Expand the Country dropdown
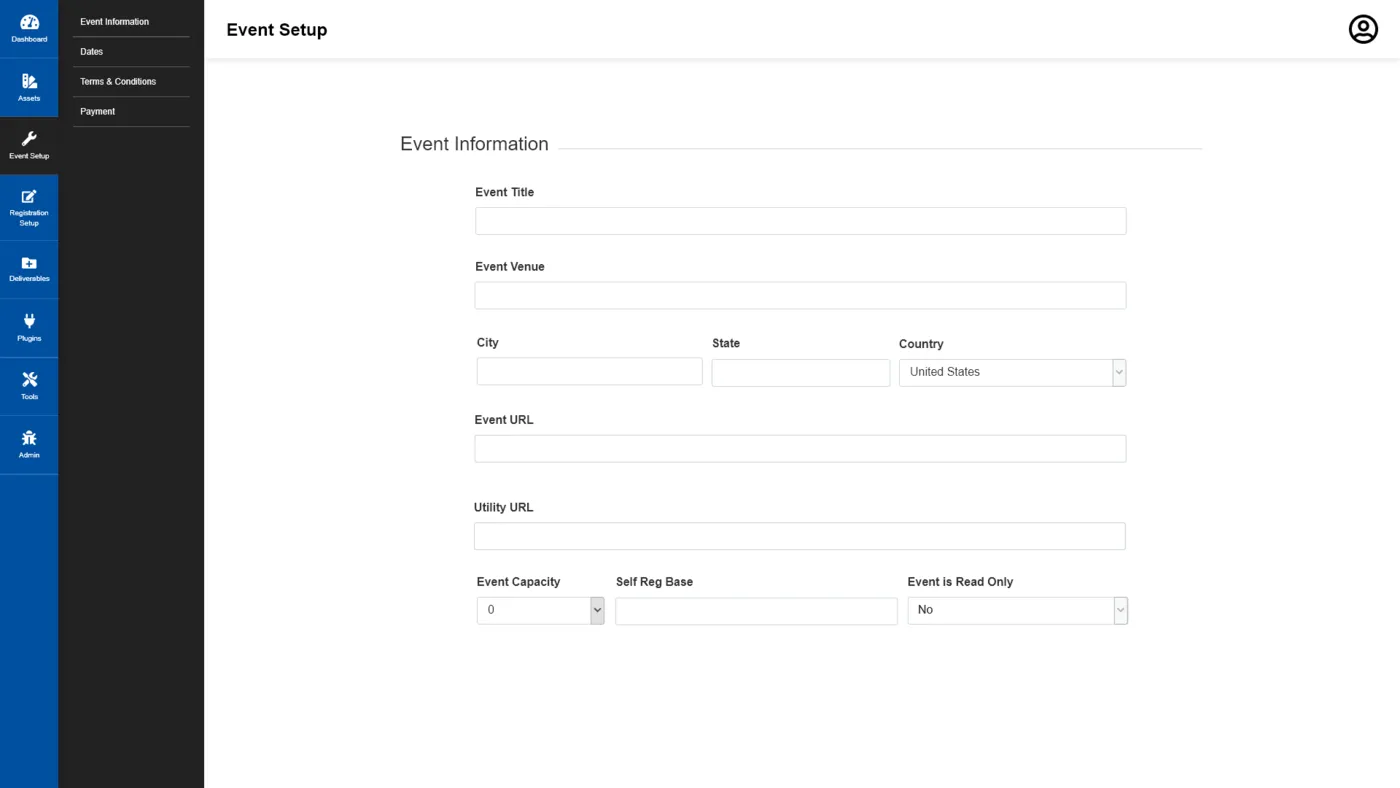1400x788 pixels. click(x=1012, y=372)
